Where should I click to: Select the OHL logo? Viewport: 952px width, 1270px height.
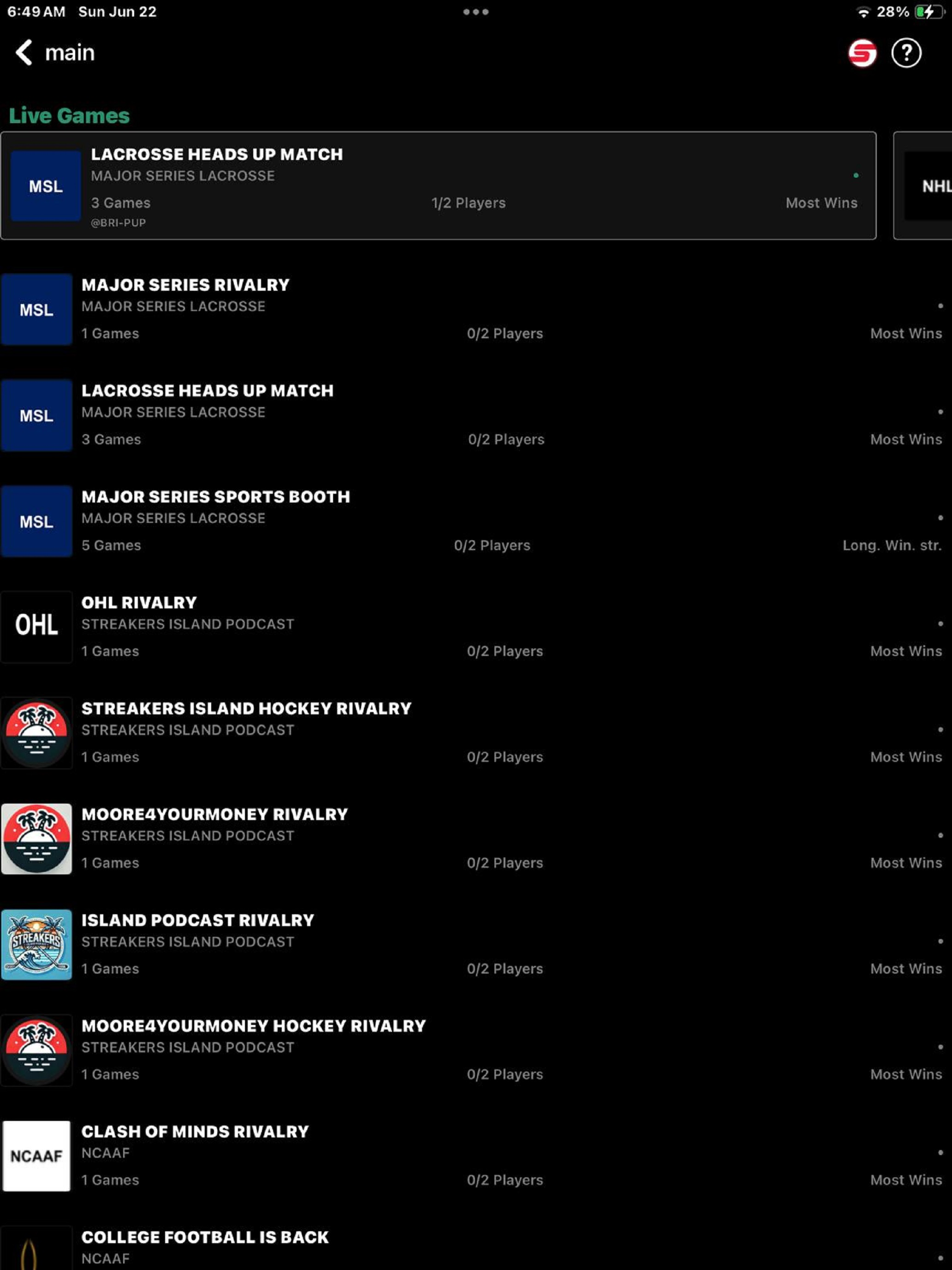tap(37, 627)
